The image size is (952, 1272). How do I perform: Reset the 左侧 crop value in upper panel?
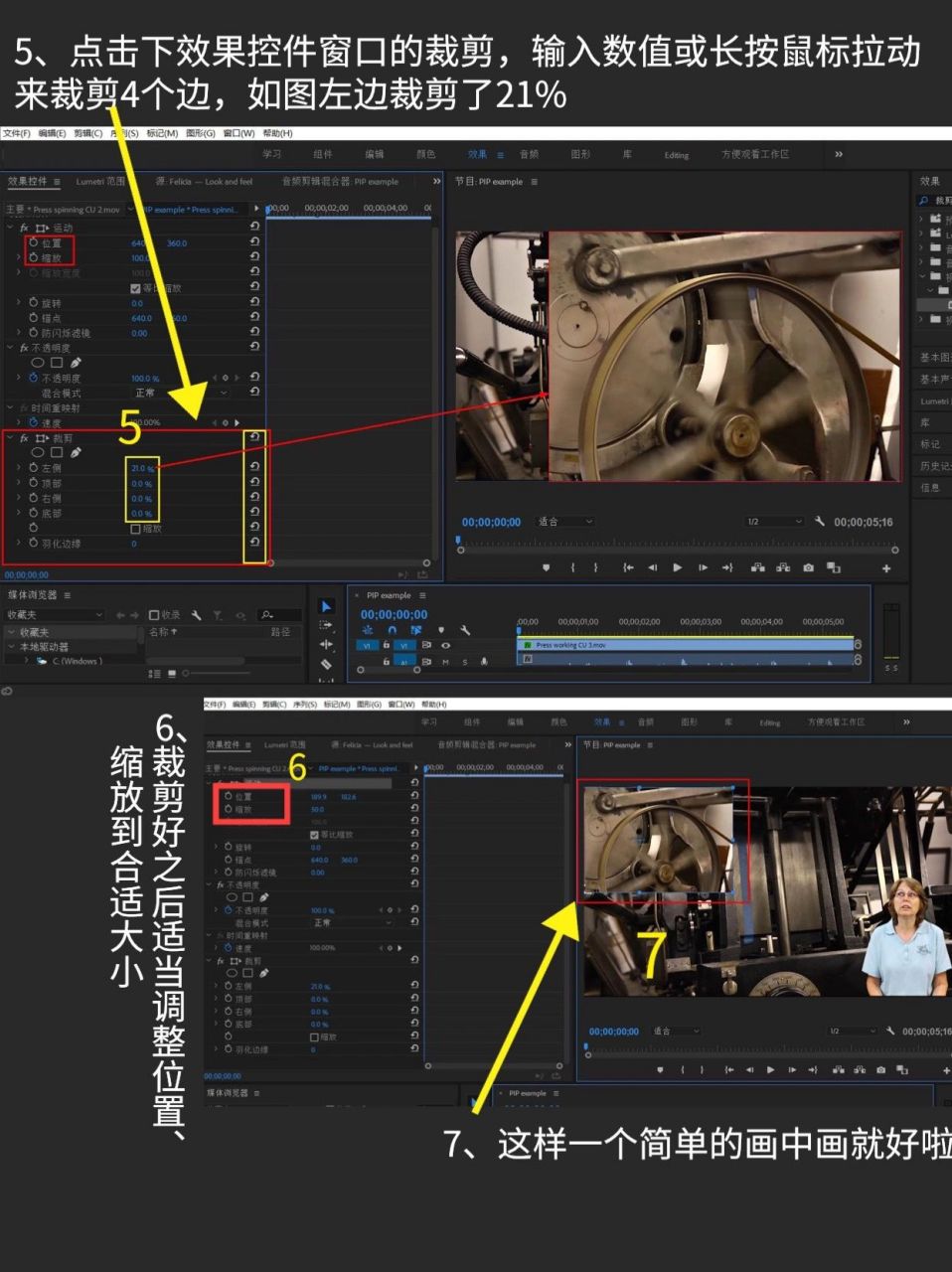pyautogui.click(x=254, y=467)
